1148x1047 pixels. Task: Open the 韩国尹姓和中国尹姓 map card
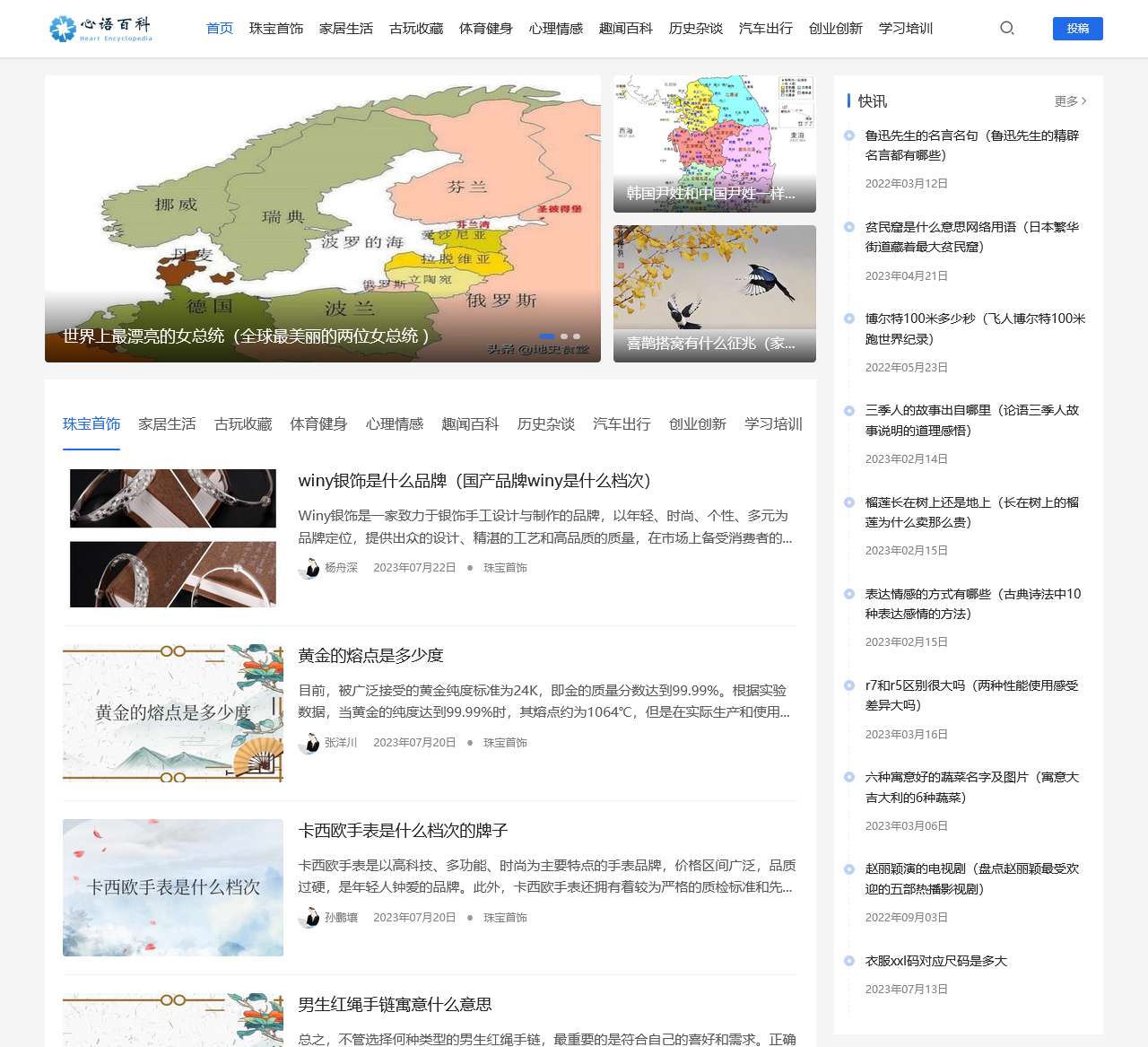point(715,144)
